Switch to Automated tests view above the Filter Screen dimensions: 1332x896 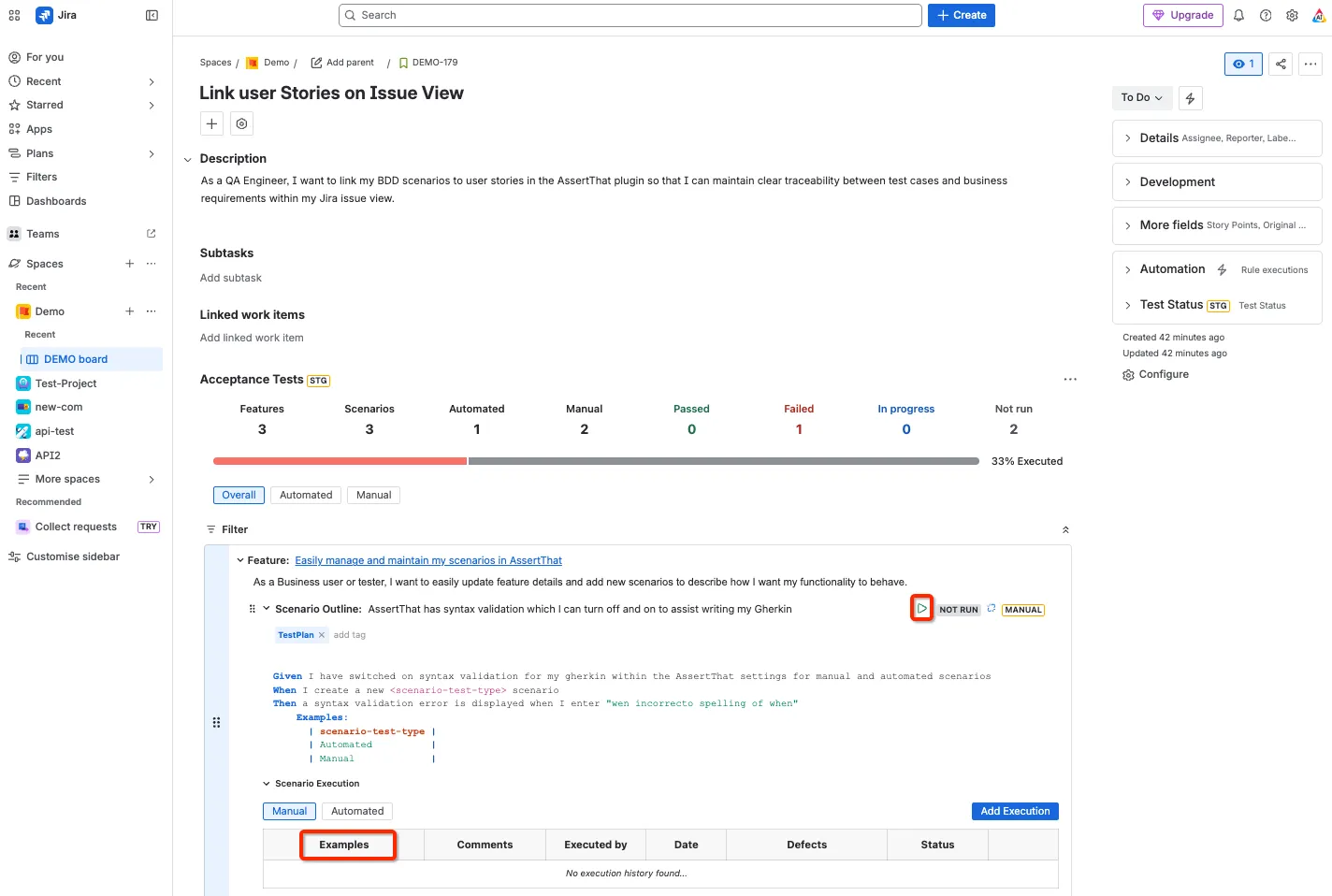(x=306, y=496)
